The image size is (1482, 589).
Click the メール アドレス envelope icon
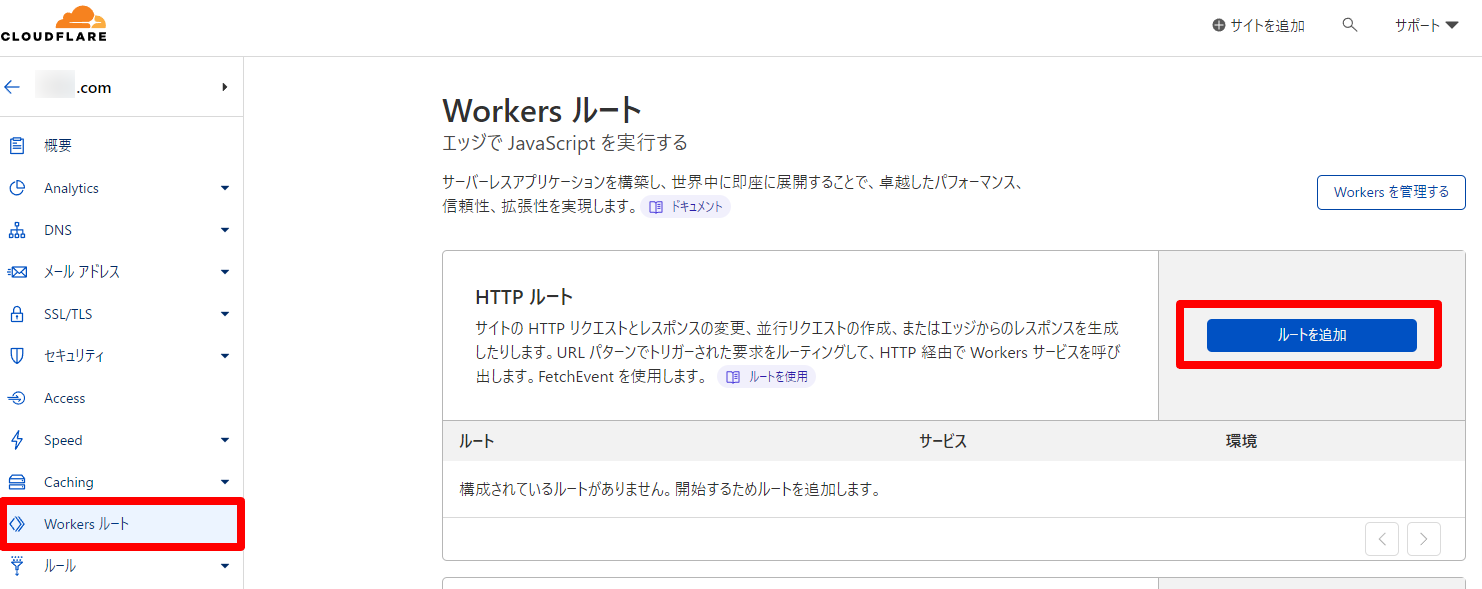point(17,272)
